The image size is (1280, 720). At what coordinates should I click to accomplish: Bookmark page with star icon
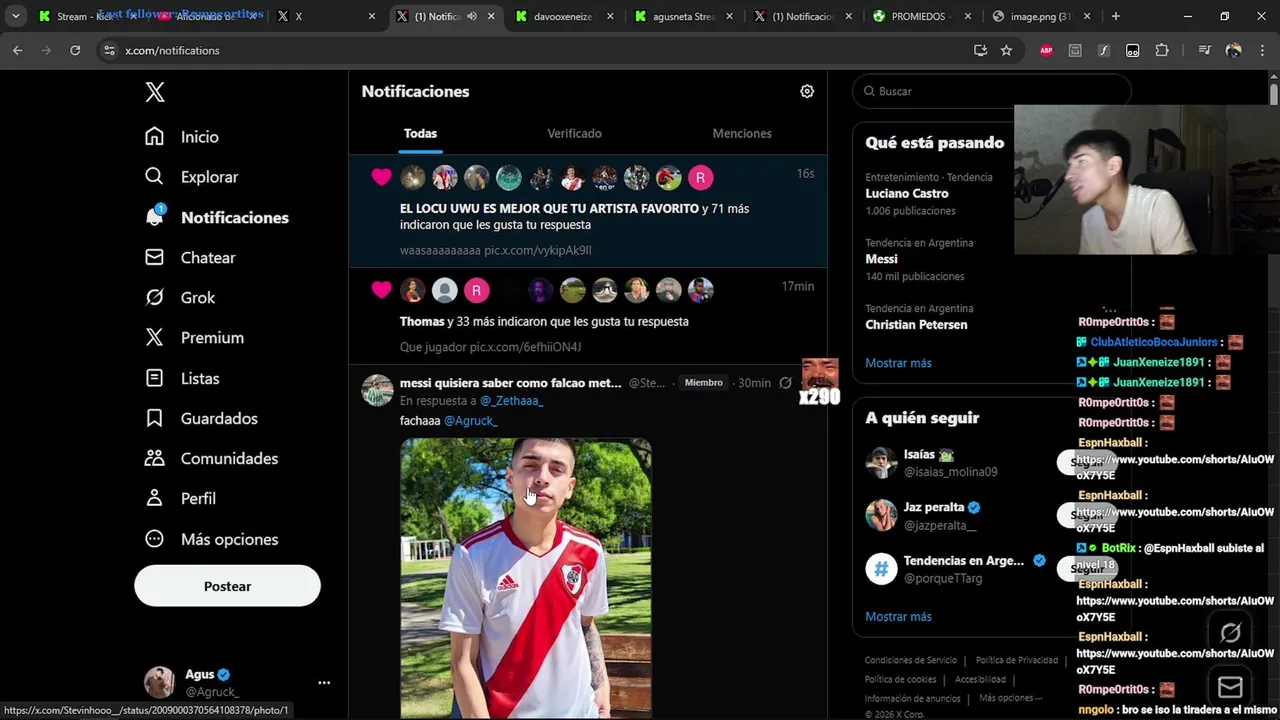pos(1006,50)
